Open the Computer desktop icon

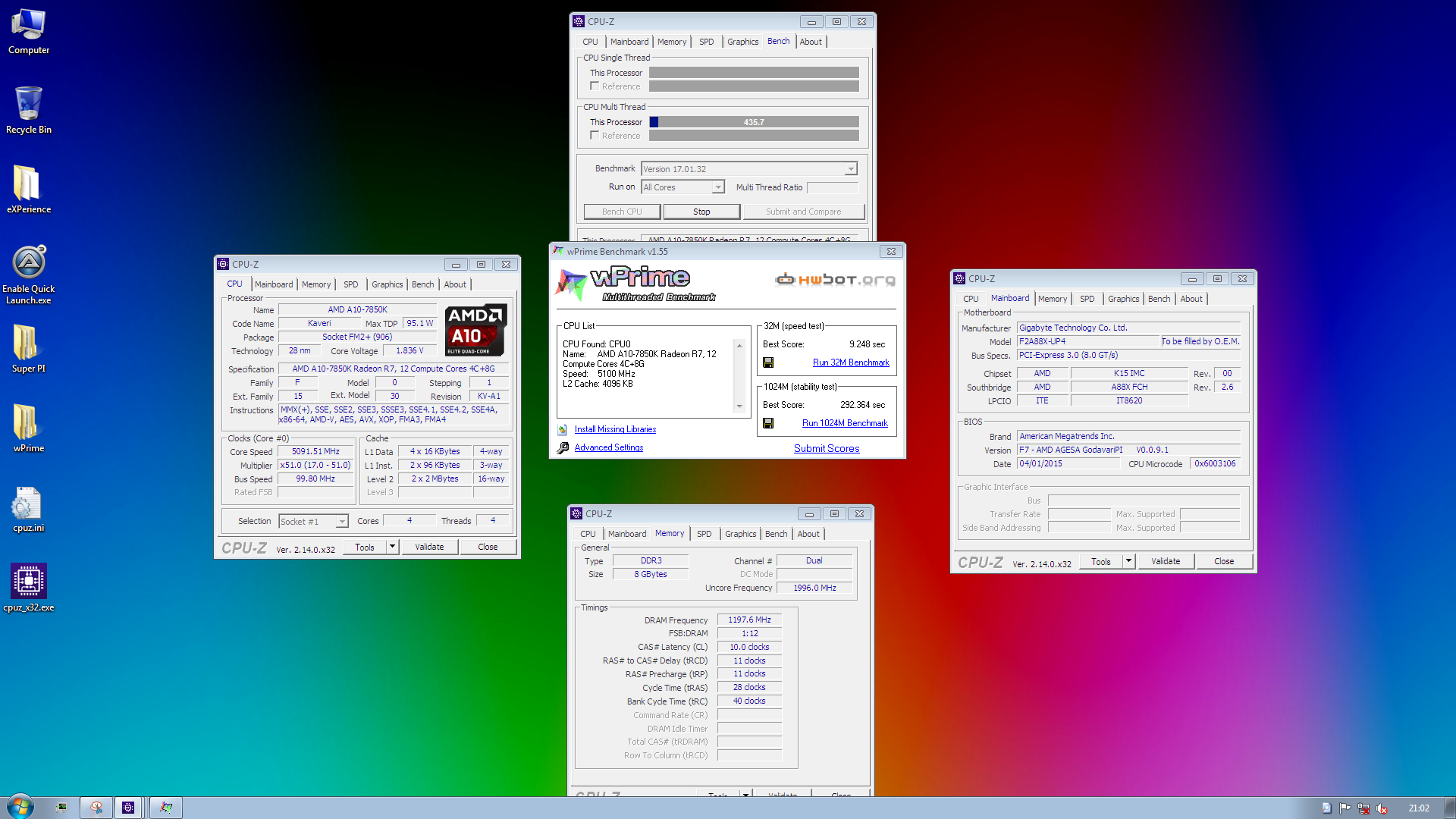point(29,32)
